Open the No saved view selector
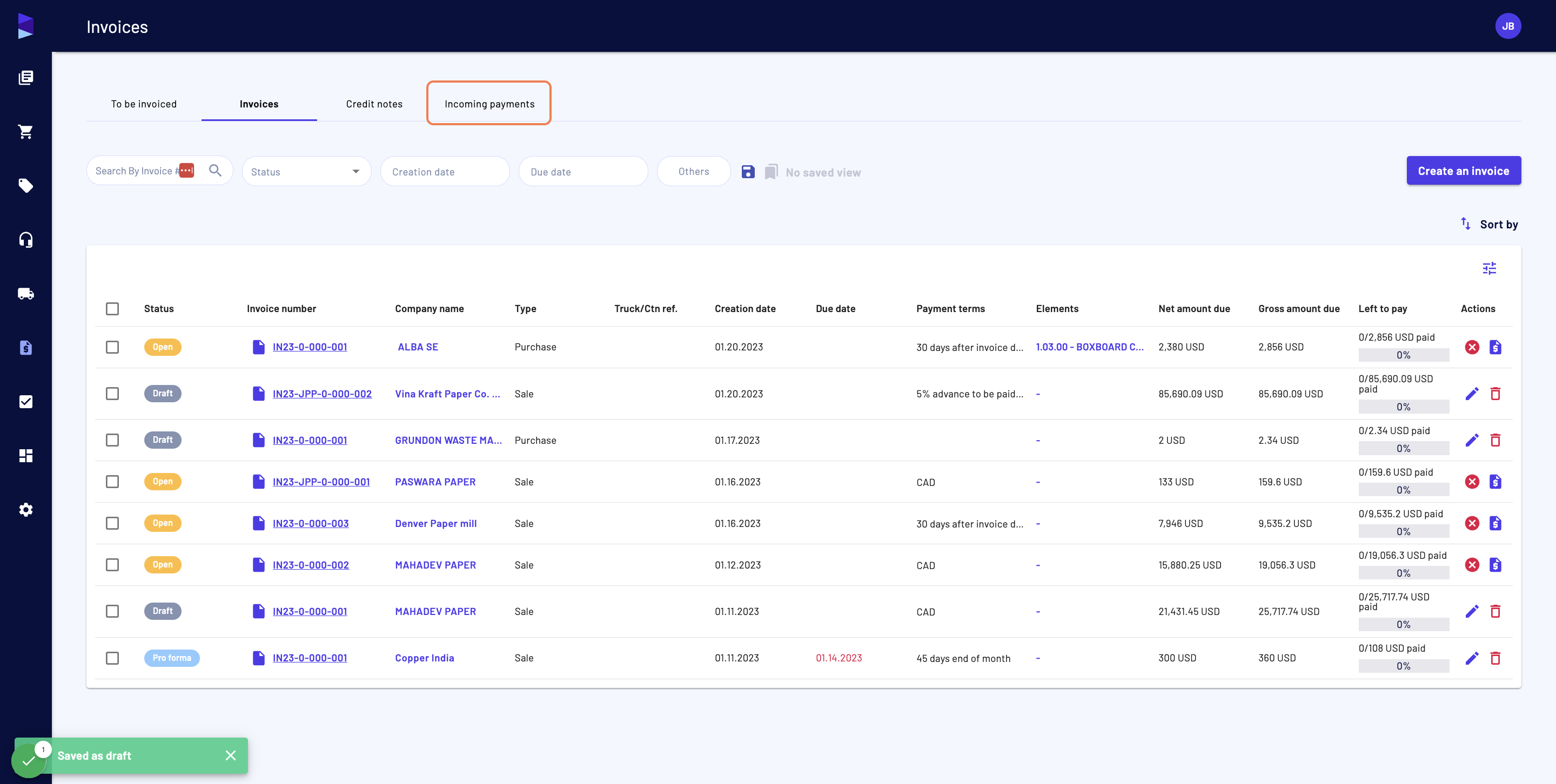Screen dimensions: 1556x784 point(823,173)
